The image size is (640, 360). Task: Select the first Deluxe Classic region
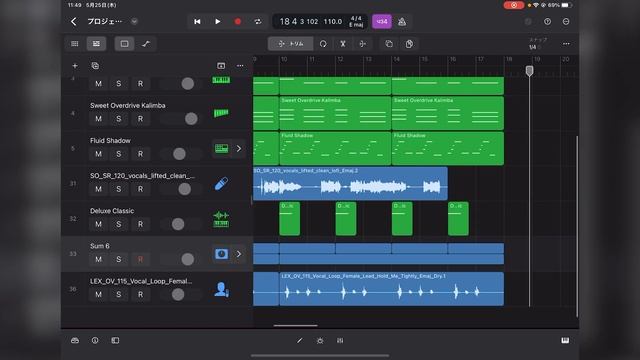tap(289, 219)
